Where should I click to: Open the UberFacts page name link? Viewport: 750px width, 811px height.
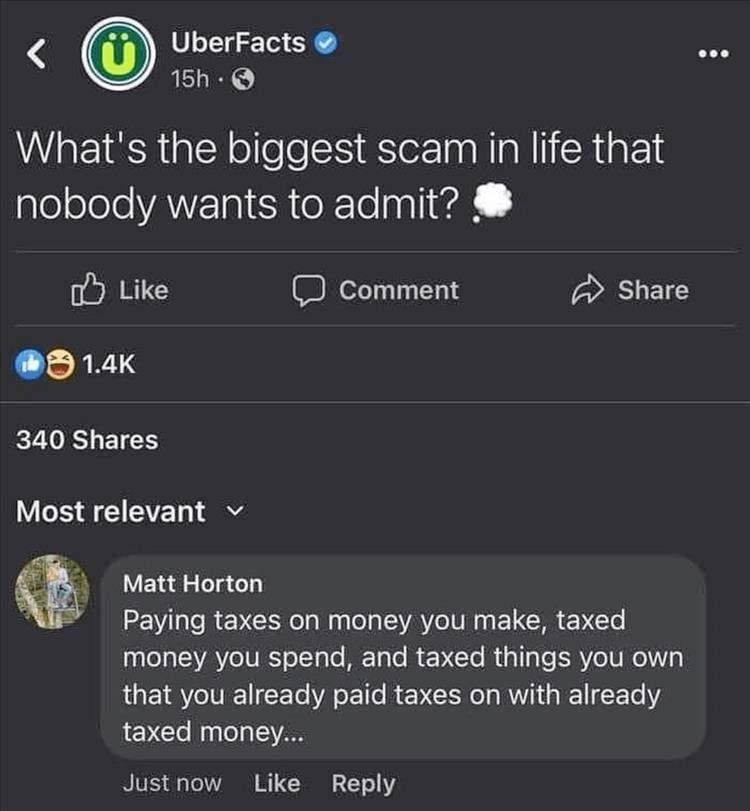click(238, 43)
